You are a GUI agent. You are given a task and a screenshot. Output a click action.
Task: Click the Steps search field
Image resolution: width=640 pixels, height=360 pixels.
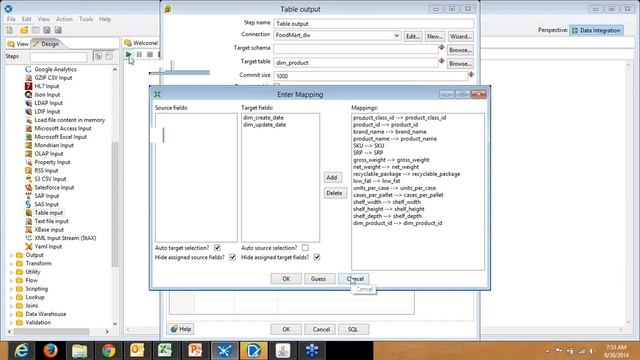(x=58, y=57)
